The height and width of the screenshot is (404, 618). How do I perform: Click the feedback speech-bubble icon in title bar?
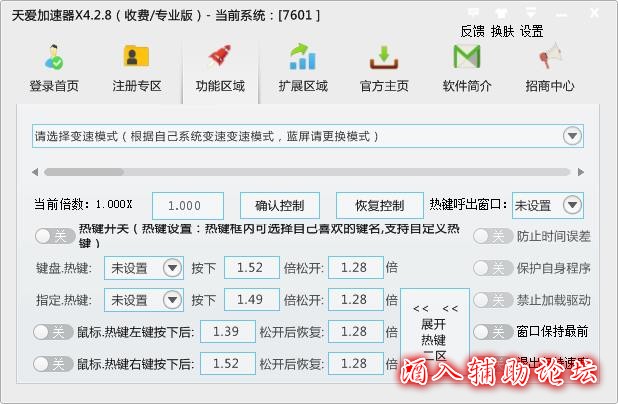(x=473, y=13)
